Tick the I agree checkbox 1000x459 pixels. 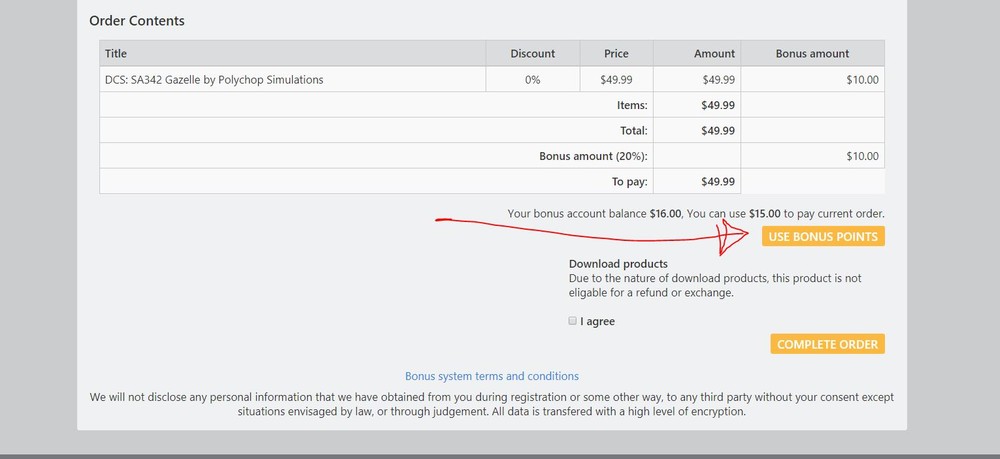[573, 321]
